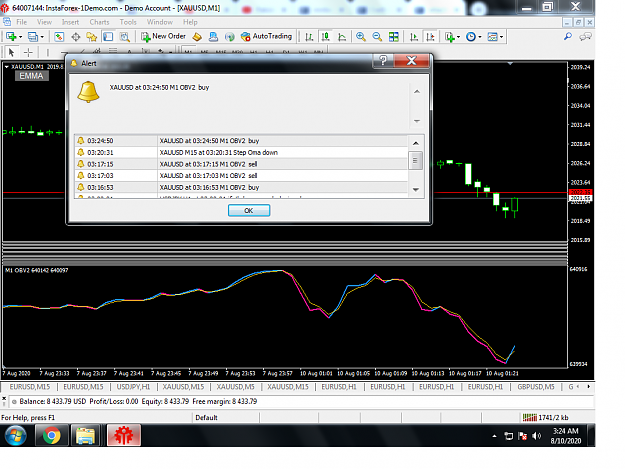The width and height of the screenshot is (625, 469).
Task: Switch to the USDJPY,H1 chart tab
Action: tap(133, 387)
